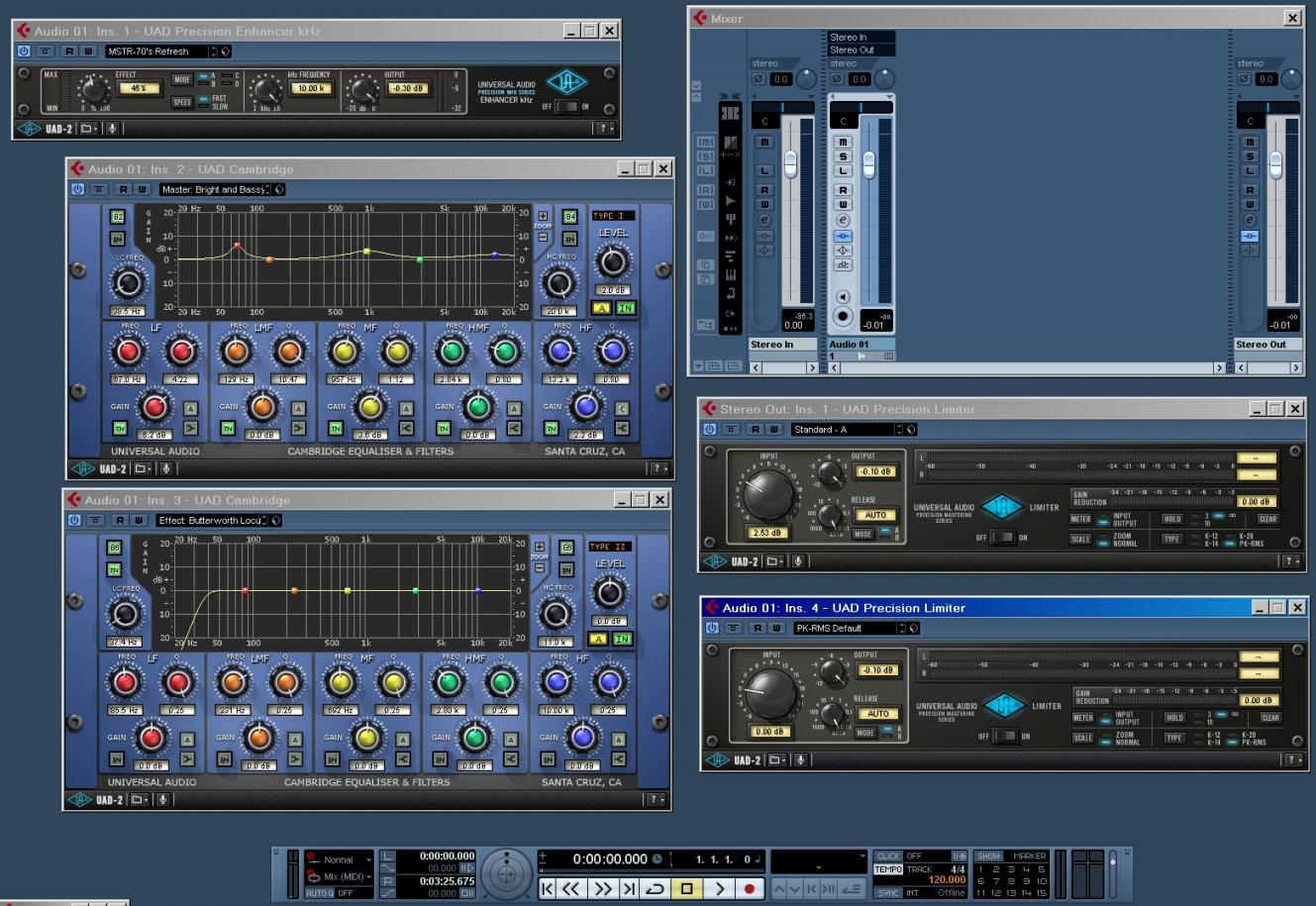Open Audio 01 channel edit (e) button
This screenshot has height=906, width=1316.
pyautogui.click(x=844, y=221)
